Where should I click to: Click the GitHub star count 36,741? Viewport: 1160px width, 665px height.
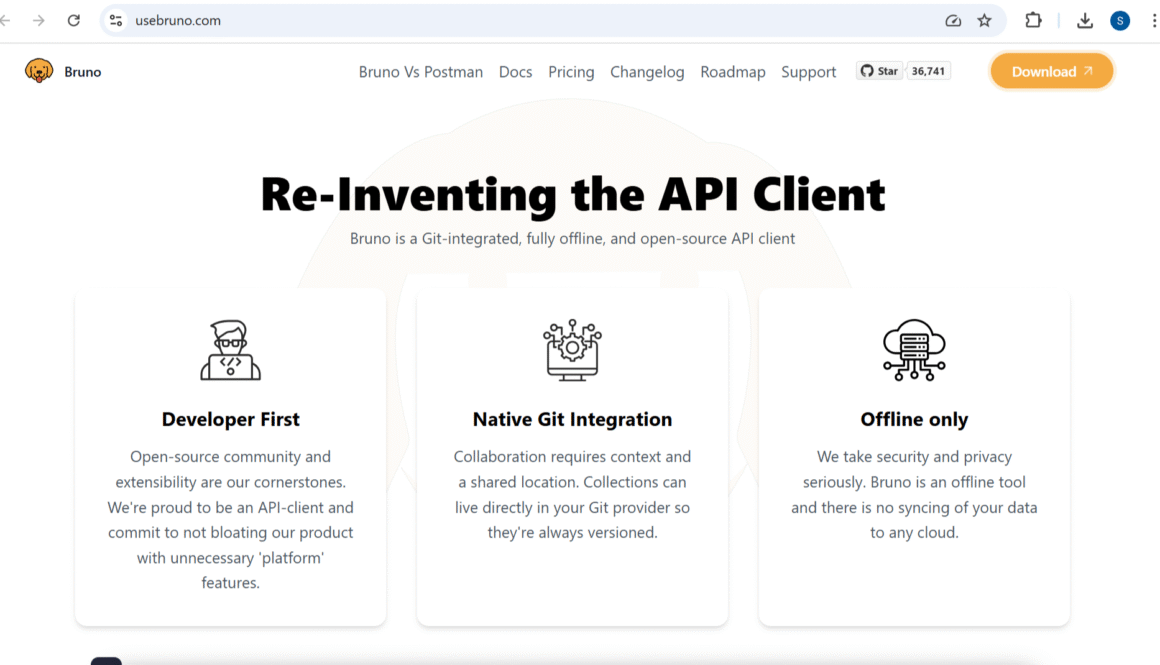928,71
